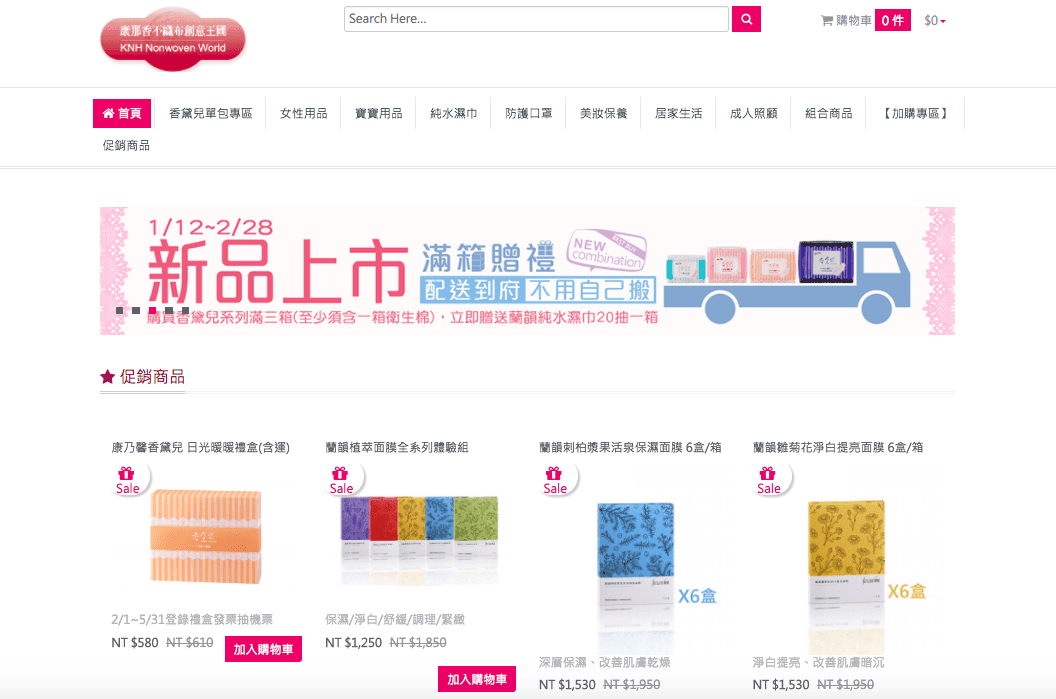Select the last carousel indicator dot on the banner
The width and height of the screenshot is (1056, 699).
click(x=185, y=310)
